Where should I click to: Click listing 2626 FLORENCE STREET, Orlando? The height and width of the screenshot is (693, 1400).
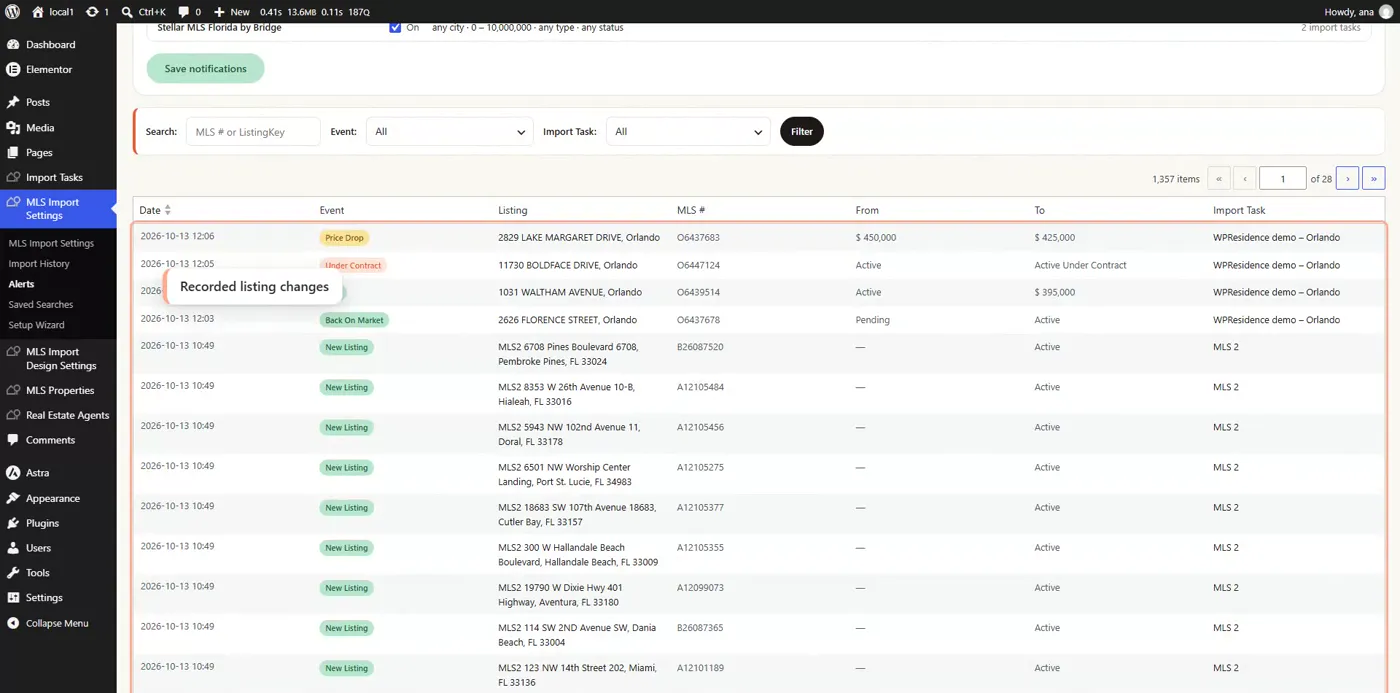tap(567, 320)
